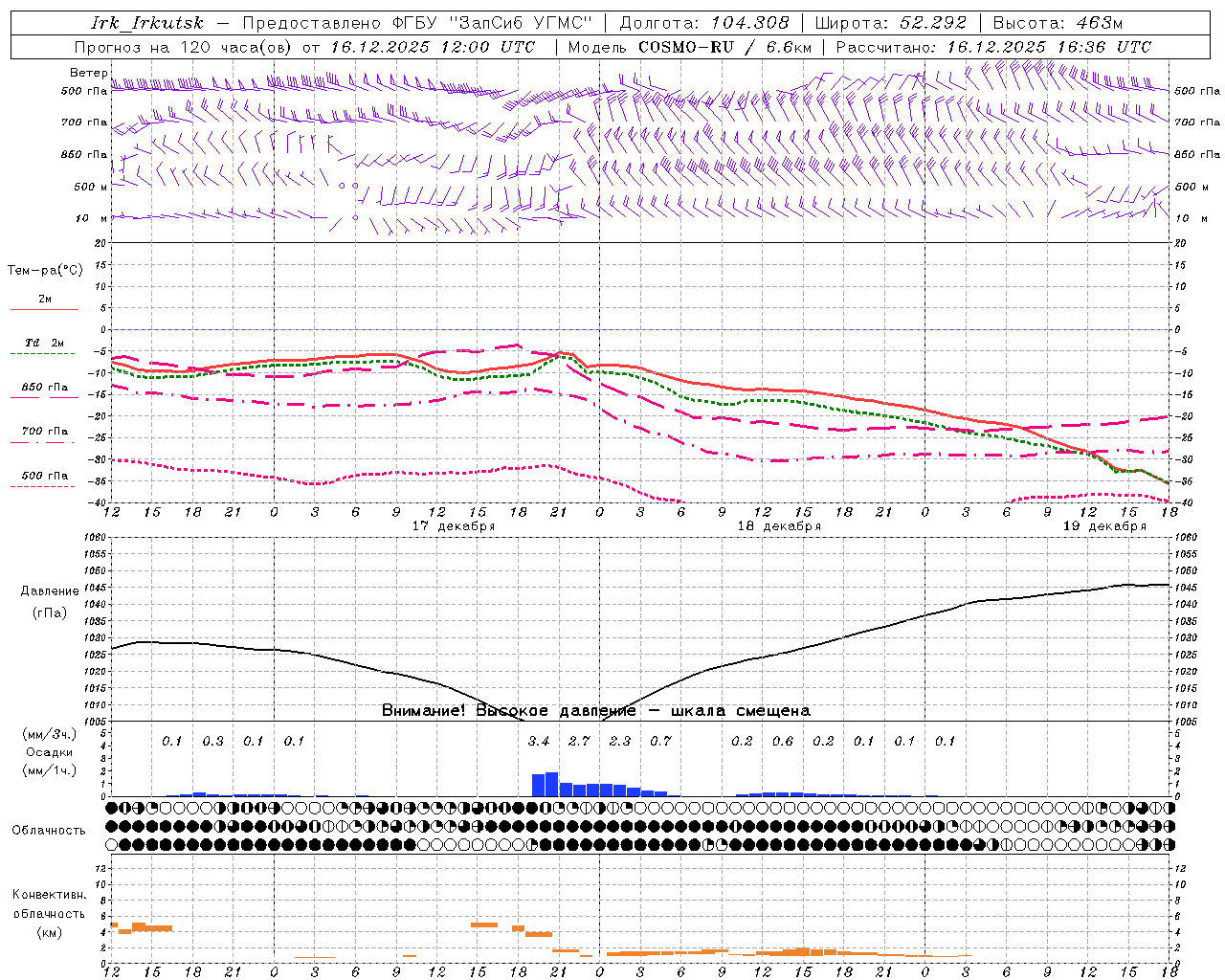The height and width of the screenshot is (980, 1225).
Task: Select the 700 гПа temperature legend entry
Action: 44,435
